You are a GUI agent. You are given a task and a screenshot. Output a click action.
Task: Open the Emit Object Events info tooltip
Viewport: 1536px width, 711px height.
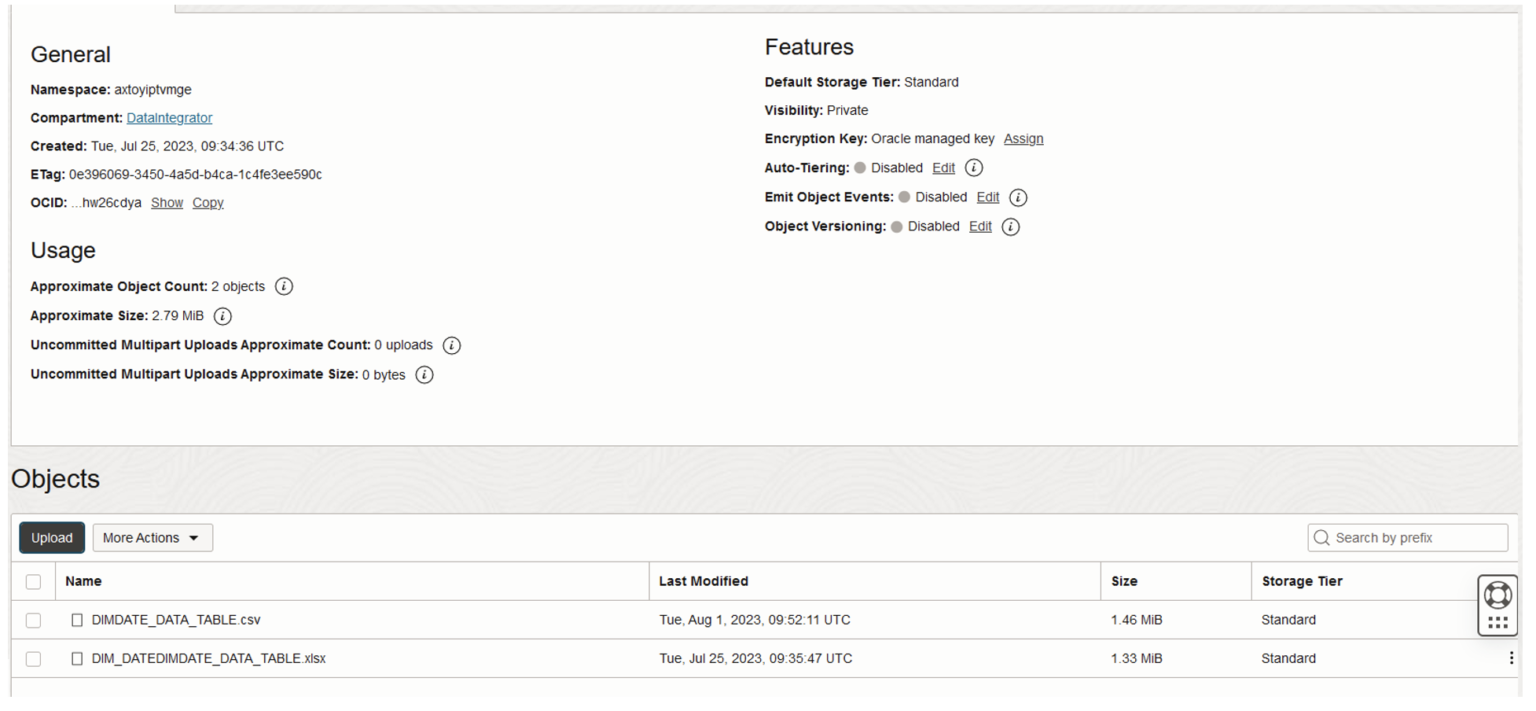click(1017, 197)
